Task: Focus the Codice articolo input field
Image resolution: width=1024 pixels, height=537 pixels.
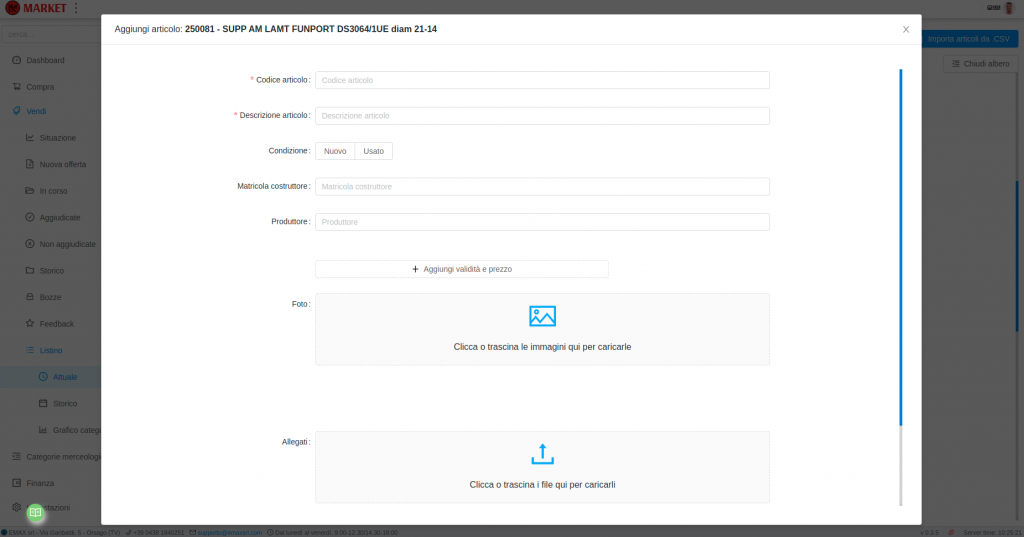Action: [542, 80]
